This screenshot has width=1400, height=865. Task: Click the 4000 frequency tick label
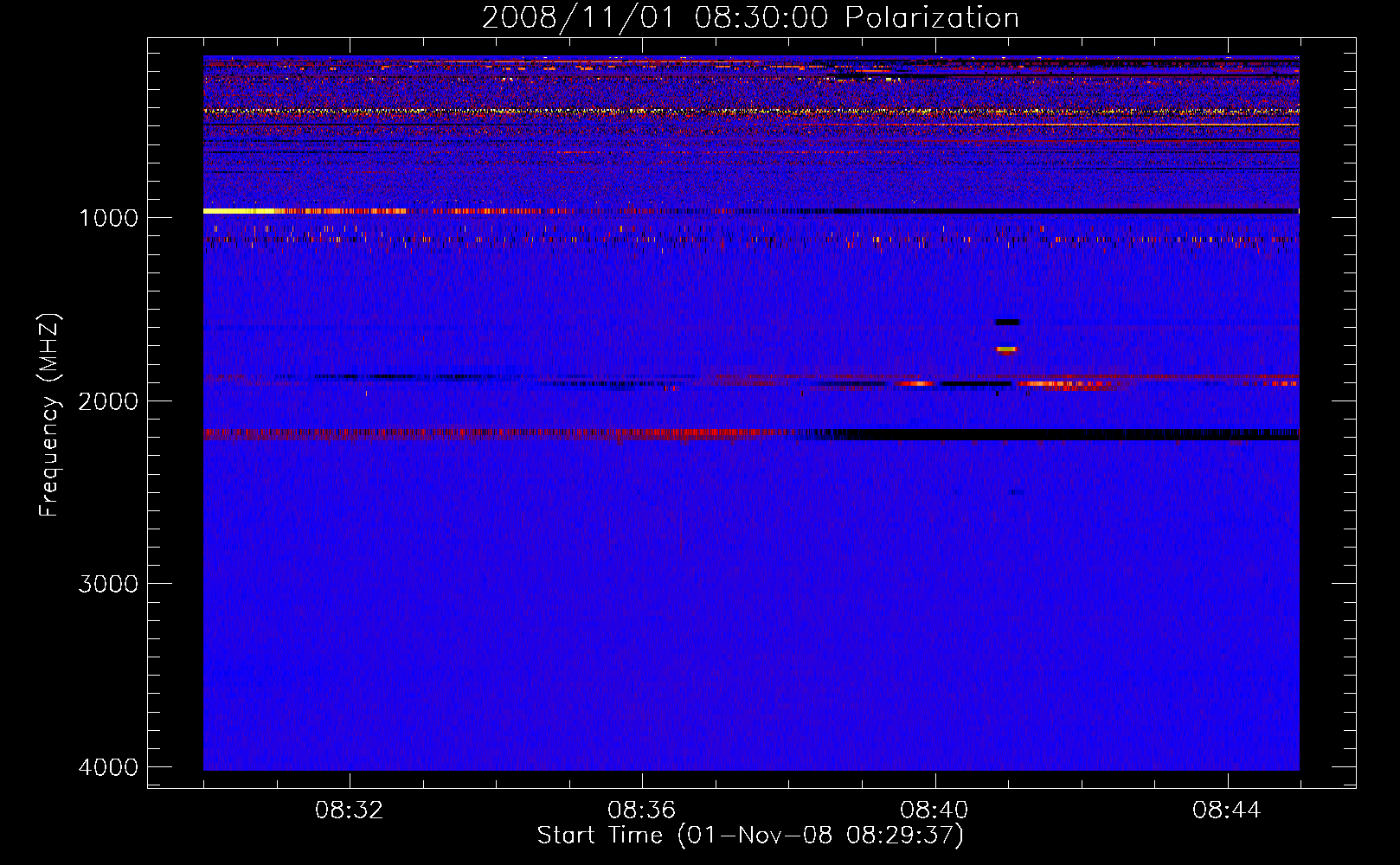pyautogui.click(x=108, y=767)
